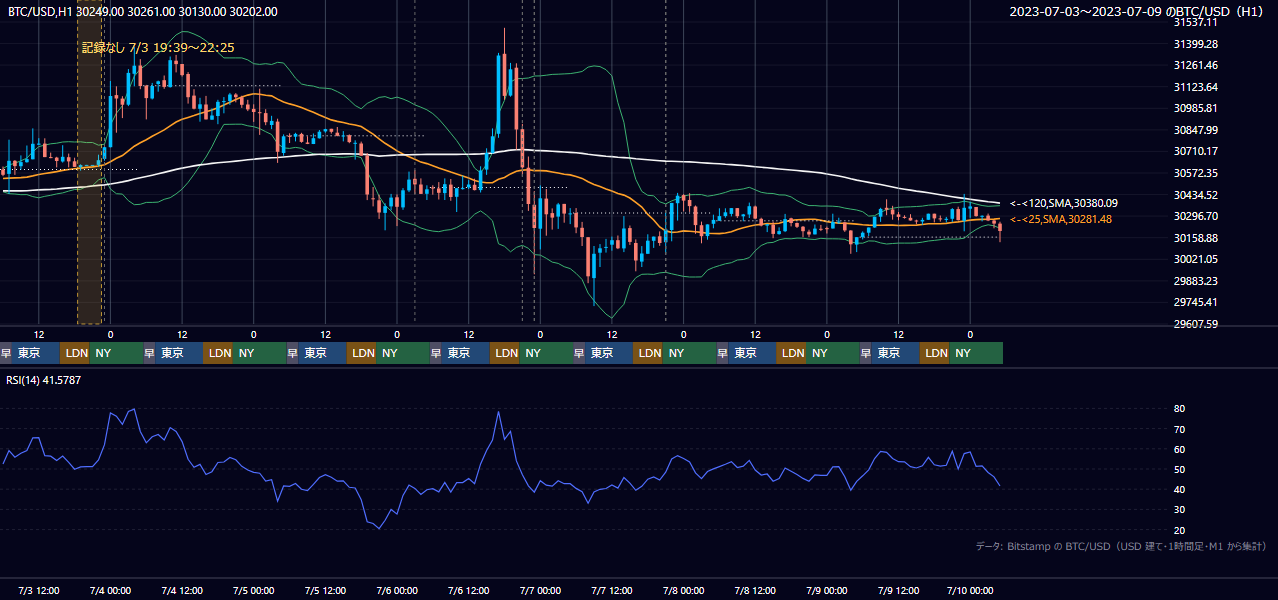Click the 記録なし 7/3 19:39〜22:25 annotation

pyautogui.click(x=158, y=47)
